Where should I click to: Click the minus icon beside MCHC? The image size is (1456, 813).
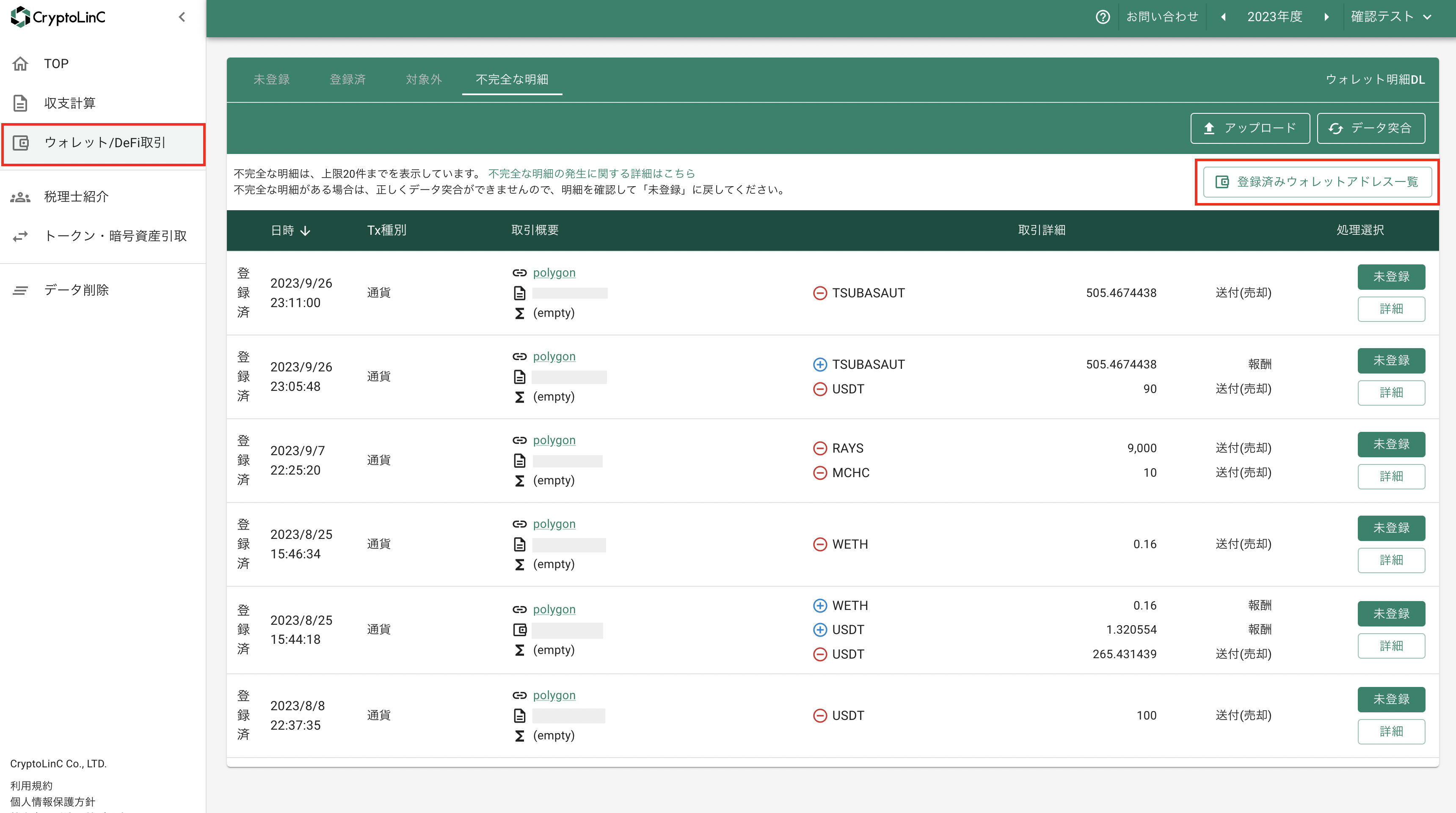819,472
